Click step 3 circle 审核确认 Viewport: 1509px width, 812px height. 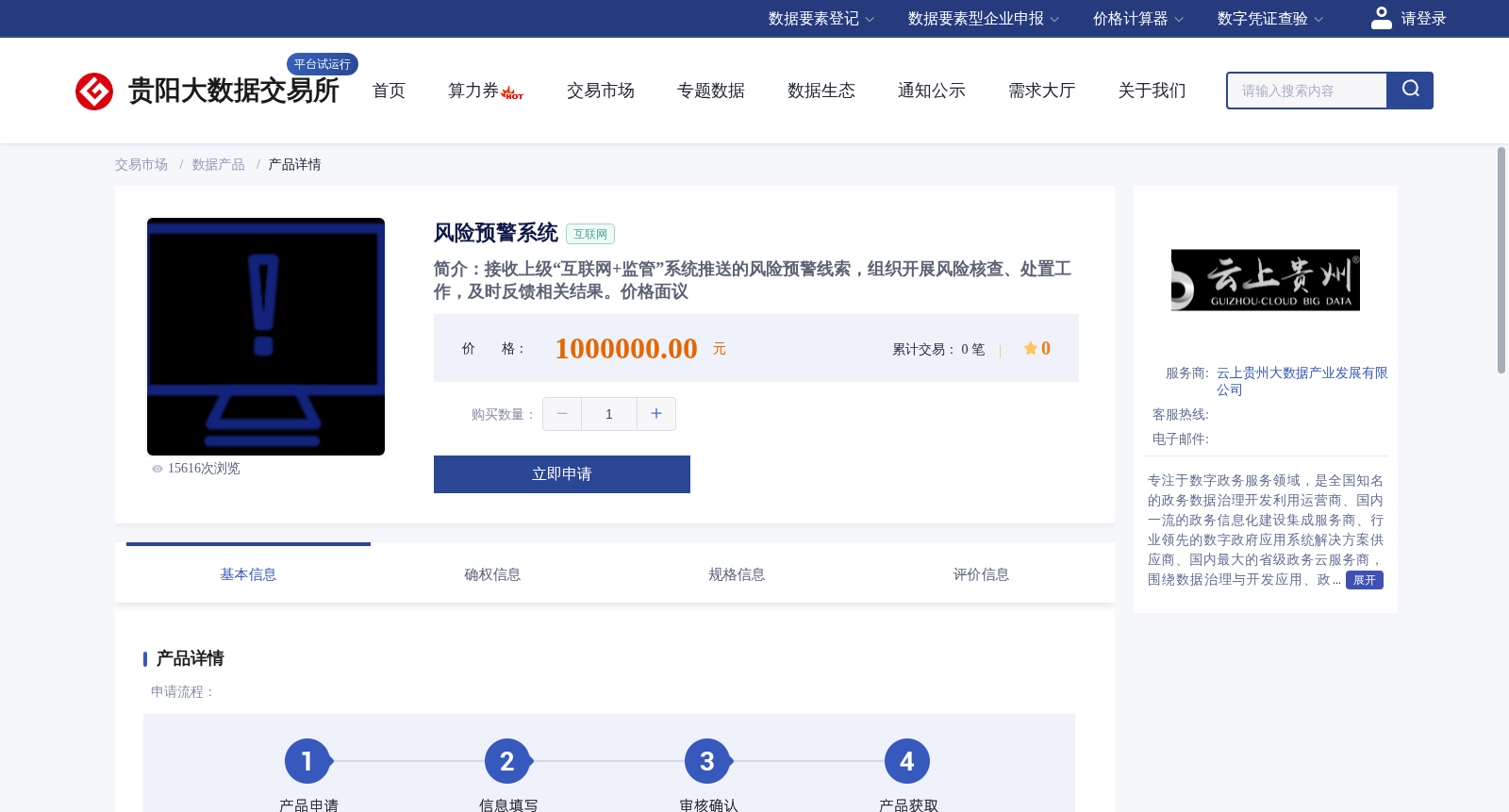pyautogui.click(x=706, y=761)
